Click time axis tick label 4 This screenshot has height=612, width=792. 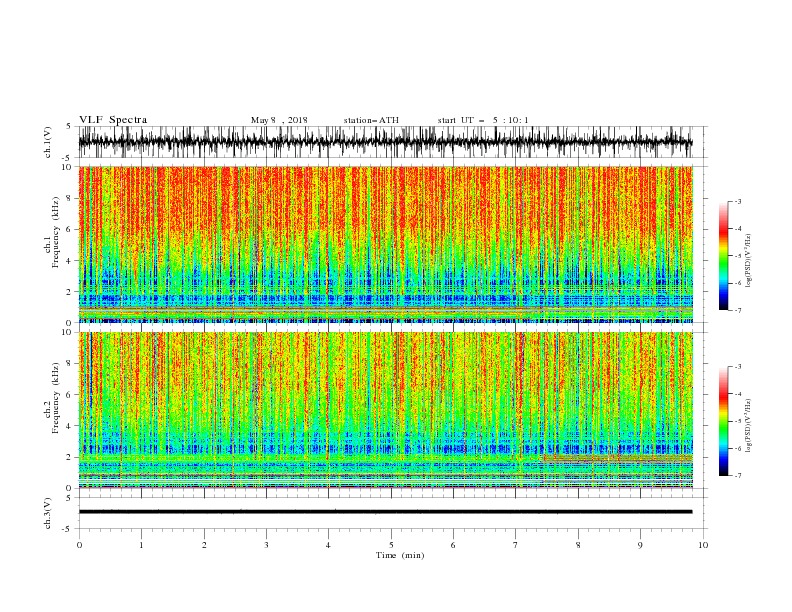328,545
